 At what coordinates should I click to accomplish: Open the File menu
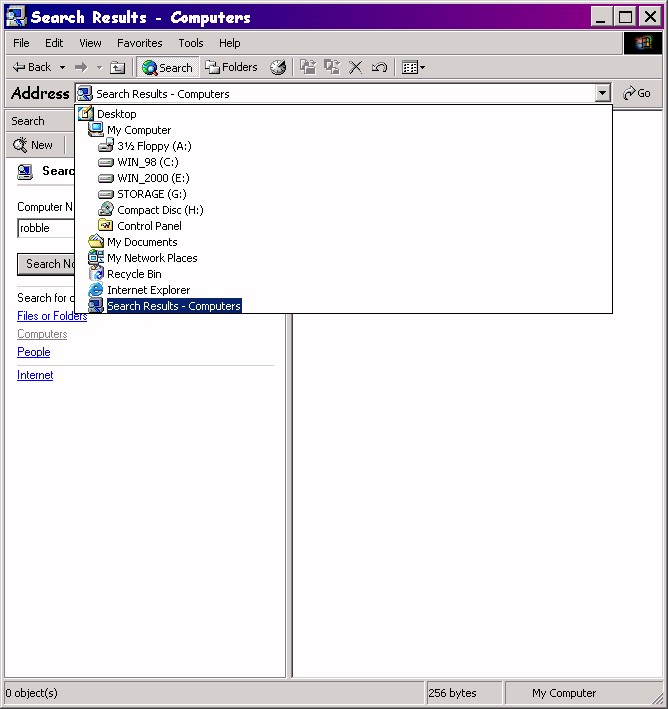[21, 43]
